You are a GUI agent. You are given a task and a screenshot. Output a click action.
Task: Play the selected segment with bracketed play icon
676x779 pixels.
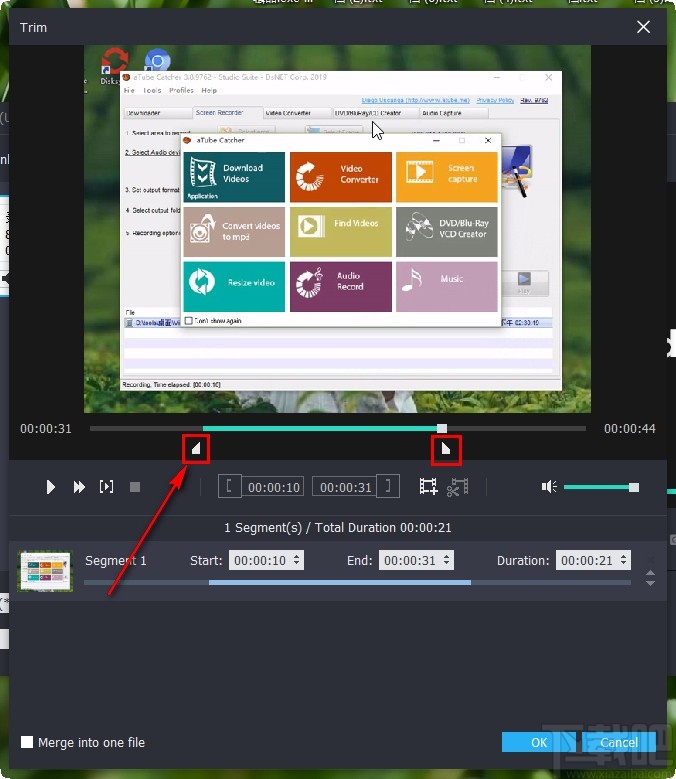(x=106, y=486)
